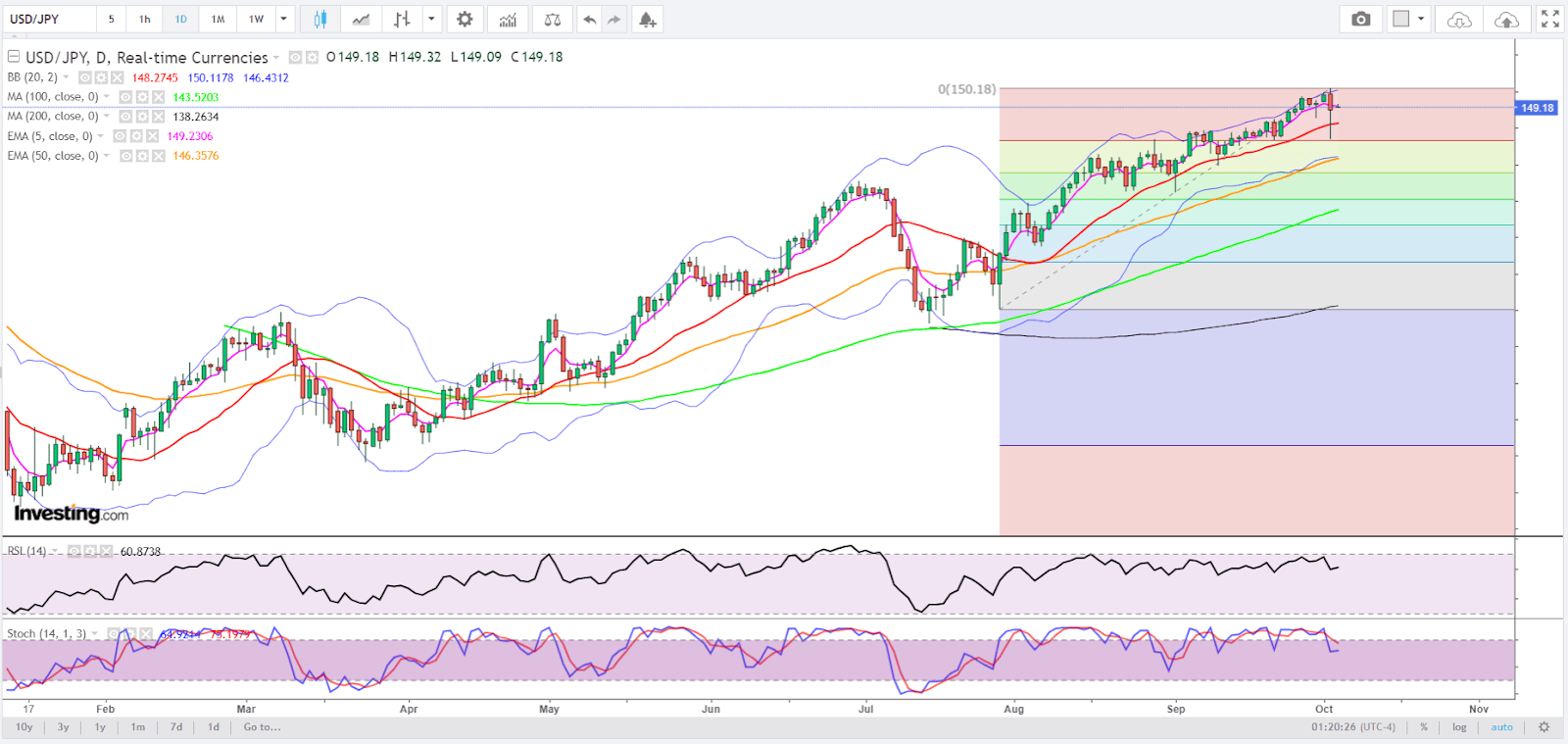Expand EMA (50, close, 0) menu arrow
Screen dimensions: 1568x744
(107, 156)
